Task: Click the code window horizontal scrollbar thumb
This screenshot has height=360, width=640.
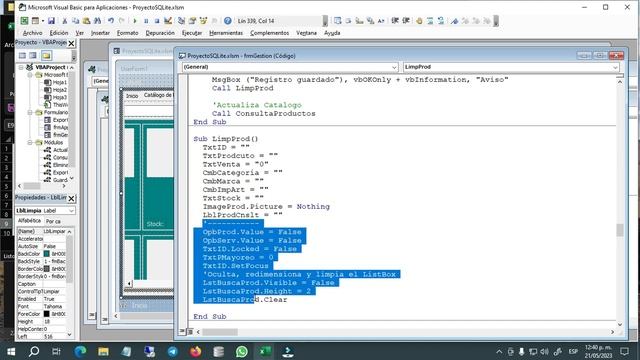Action: coord(220,332)
